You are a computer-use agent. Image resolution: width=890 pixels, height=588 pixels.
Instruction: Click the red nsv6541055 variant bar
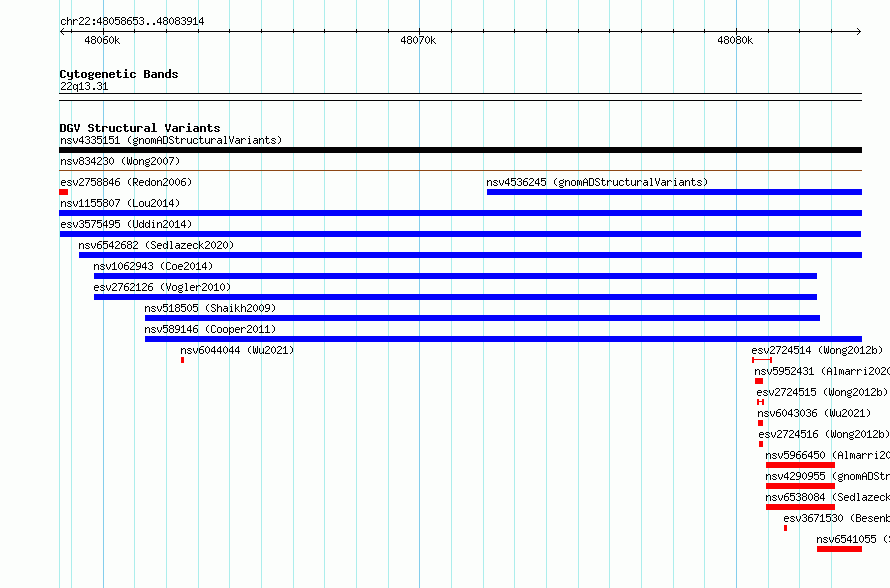839,549
